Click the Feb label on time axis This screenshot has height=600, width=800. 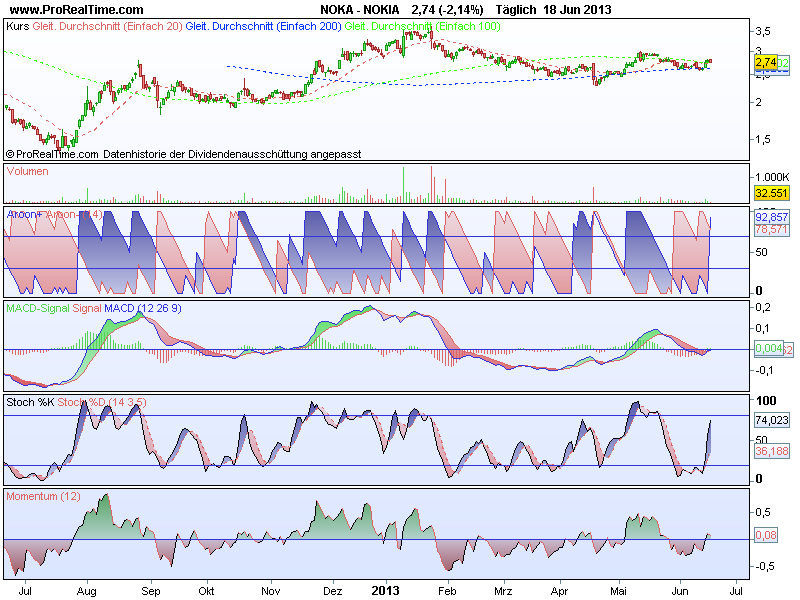447,591
